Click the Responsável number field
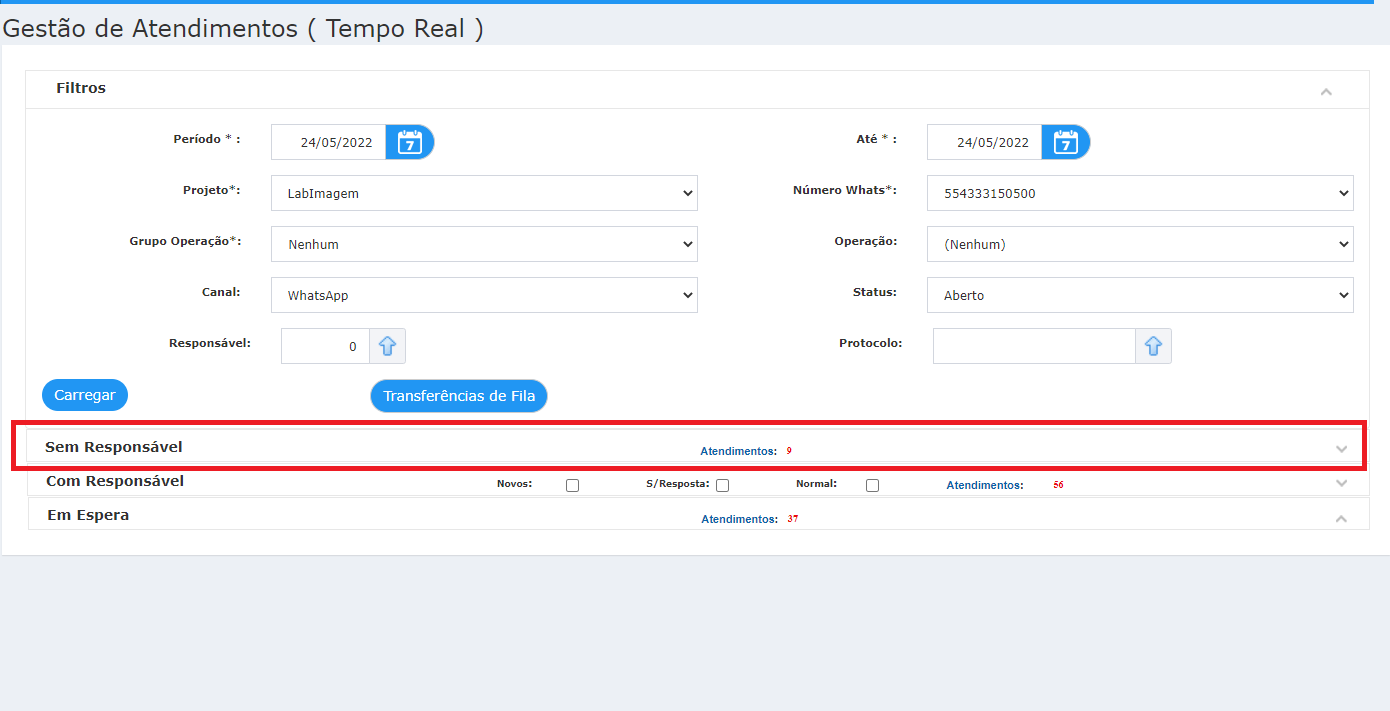 click(x=325, y=346)
